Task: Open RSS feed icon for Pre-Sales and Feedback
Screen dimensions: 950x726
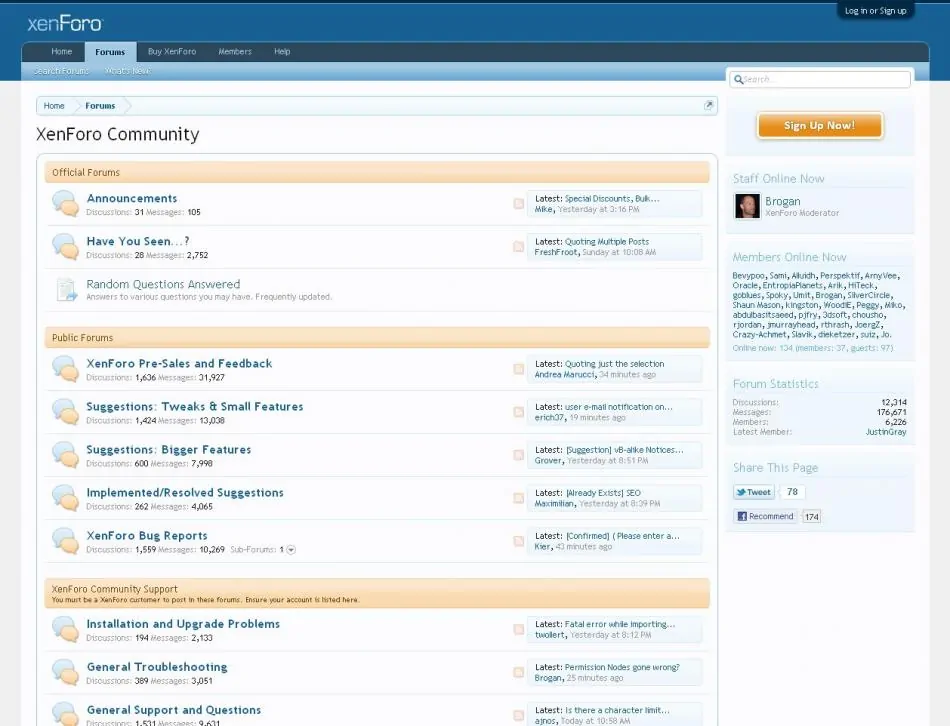Action: (519, 369)
